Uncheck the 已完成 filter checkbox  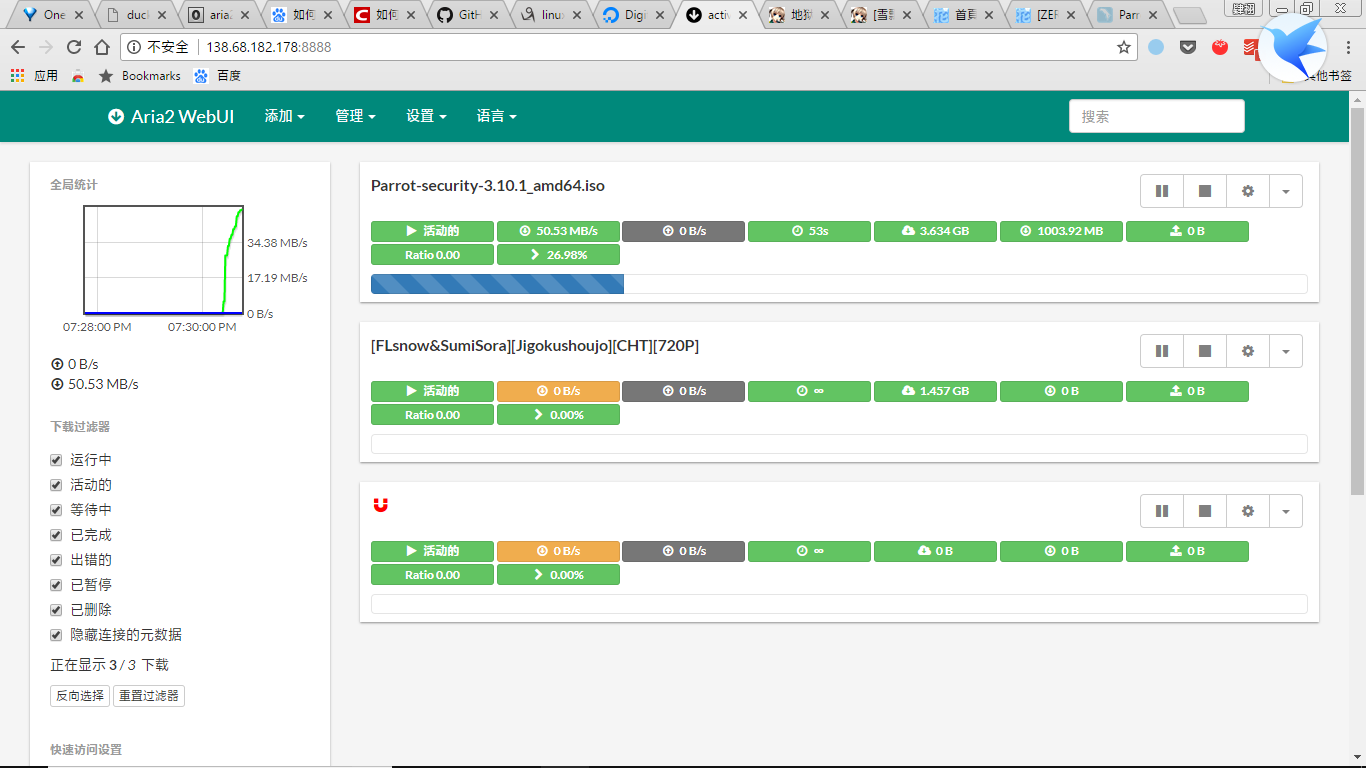pyautogui.click(x=57, y=535)
